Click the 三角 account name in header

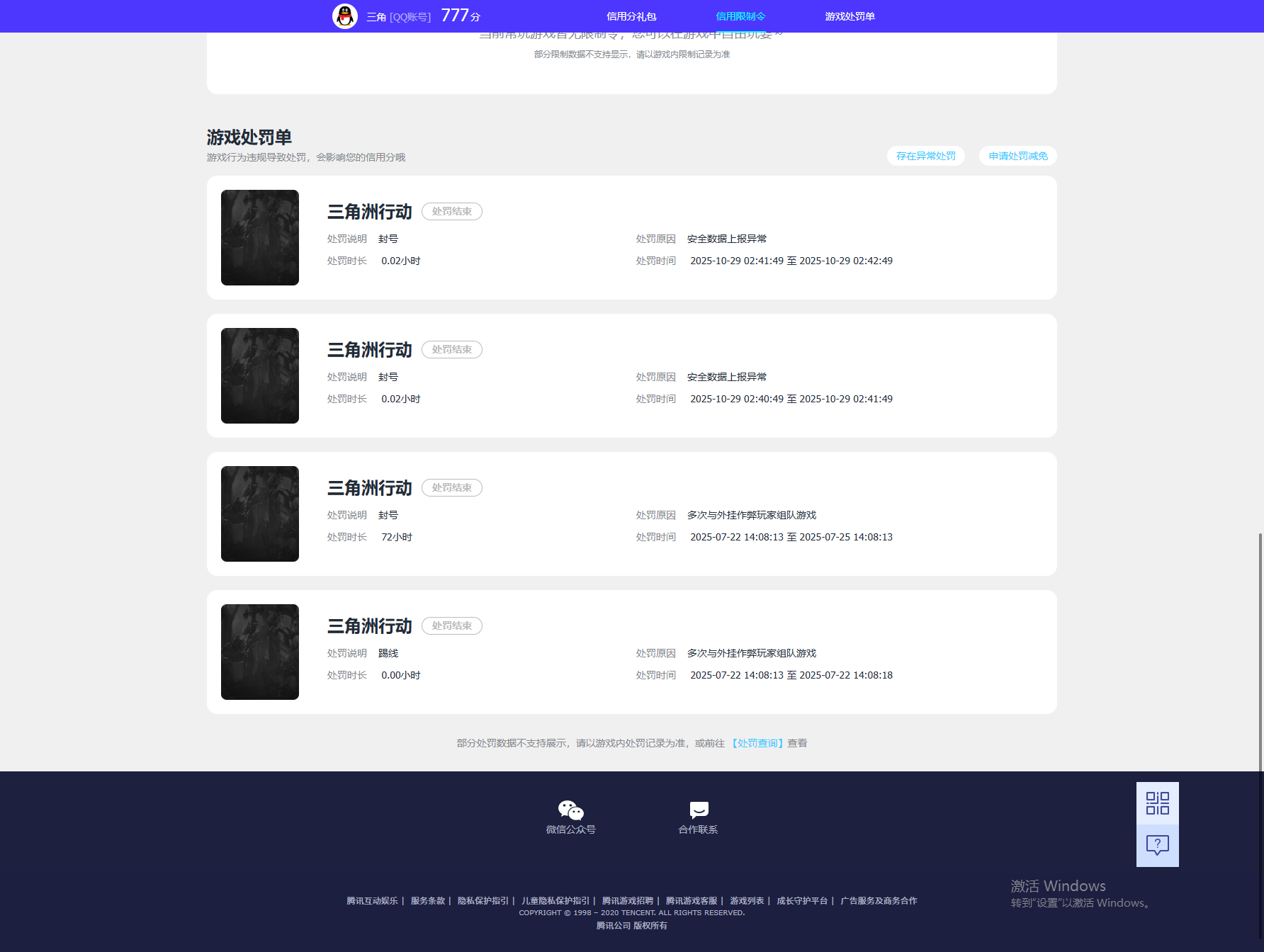click(x=376, y=17)
